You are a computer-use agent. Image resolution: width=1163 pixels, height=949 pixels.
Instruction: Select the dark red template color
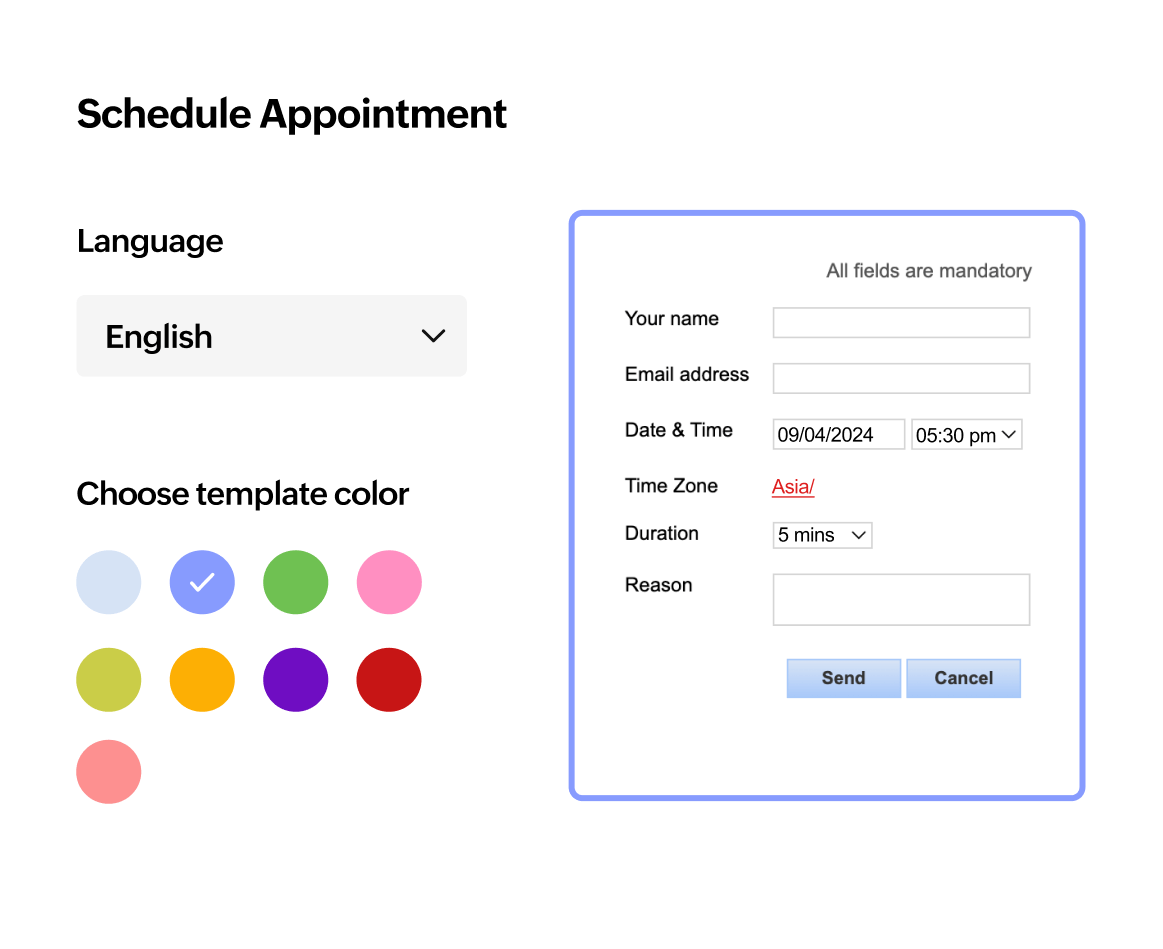389,680
